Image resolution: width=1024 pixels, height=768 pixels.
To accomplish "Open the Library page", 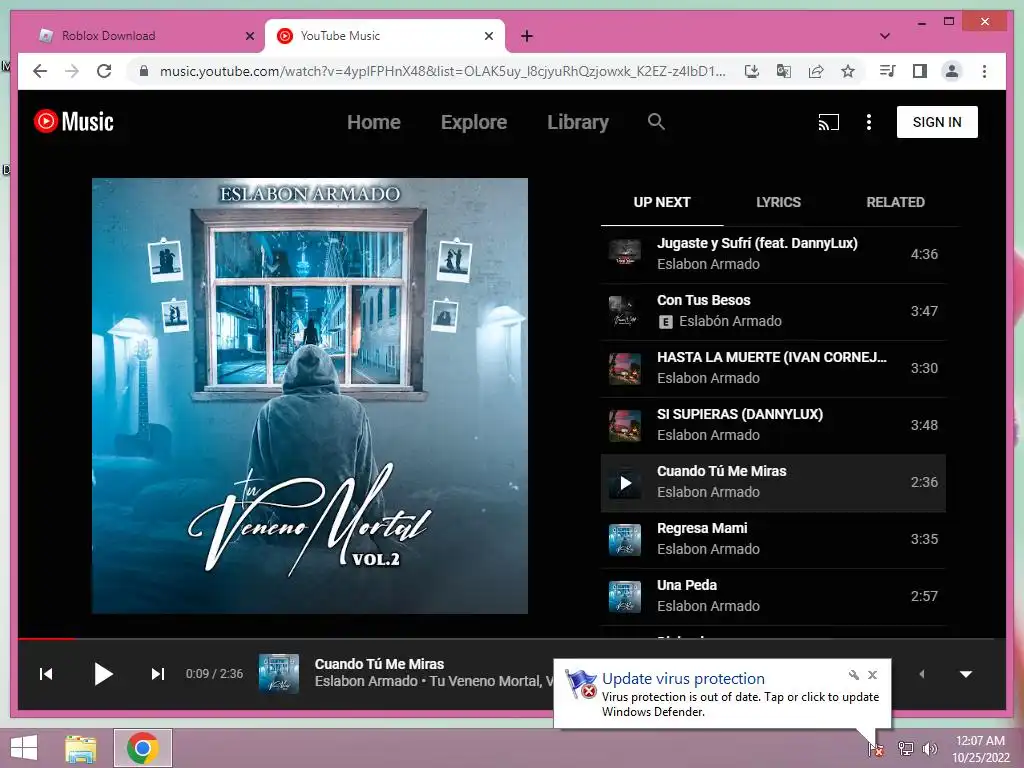I will click(578, 122).
